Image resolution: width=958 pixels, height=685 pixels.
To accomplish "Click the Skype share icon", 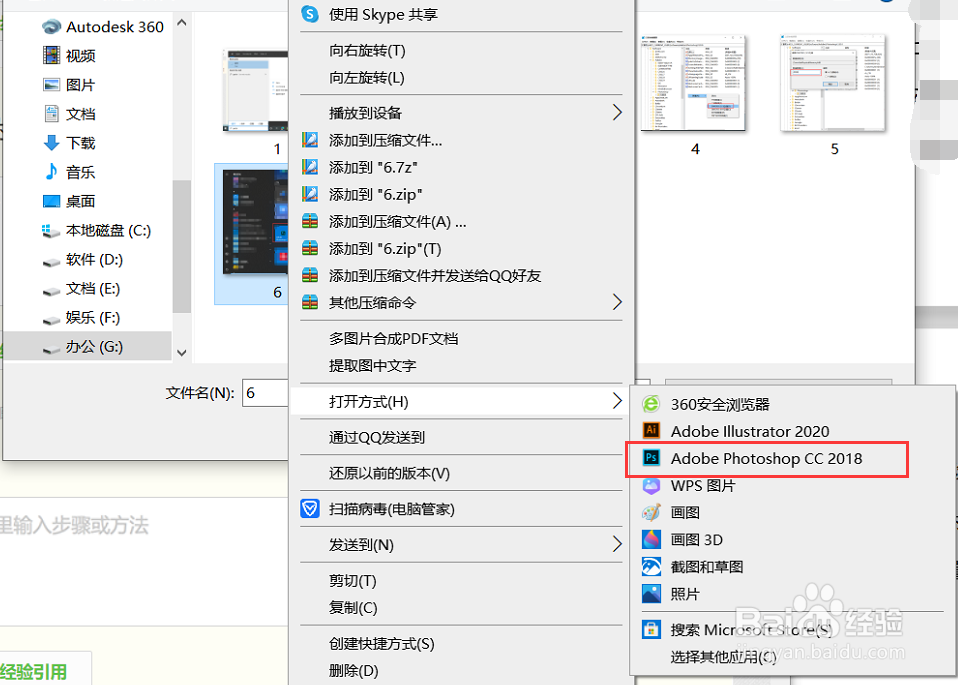I will pos(310,14).
